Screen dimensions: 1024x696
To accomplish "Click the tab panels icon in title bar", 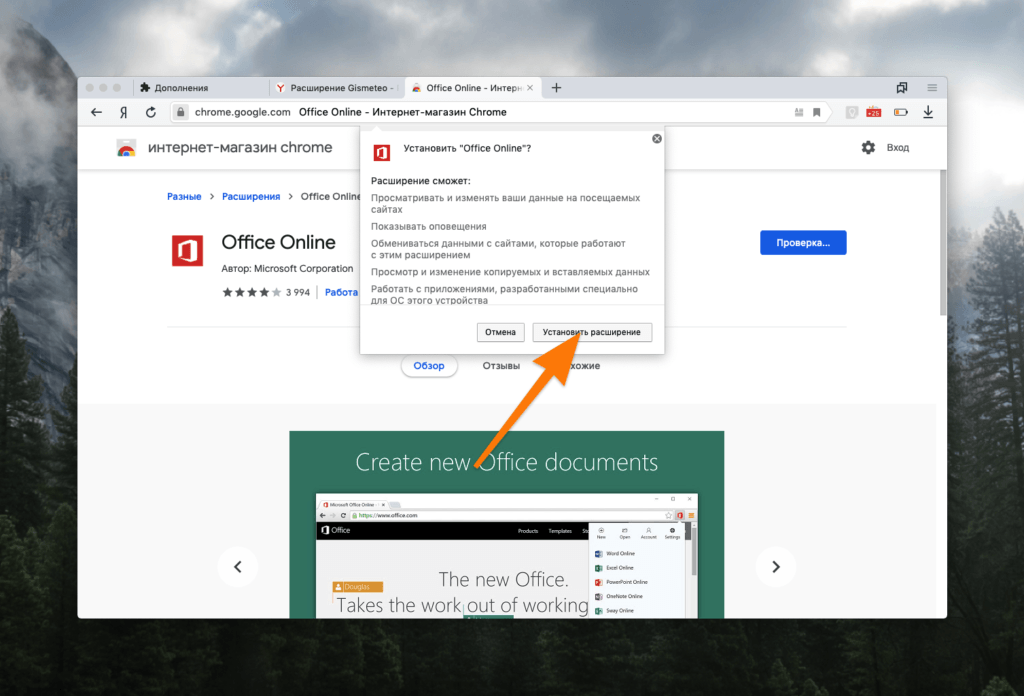I will point(902,87).
